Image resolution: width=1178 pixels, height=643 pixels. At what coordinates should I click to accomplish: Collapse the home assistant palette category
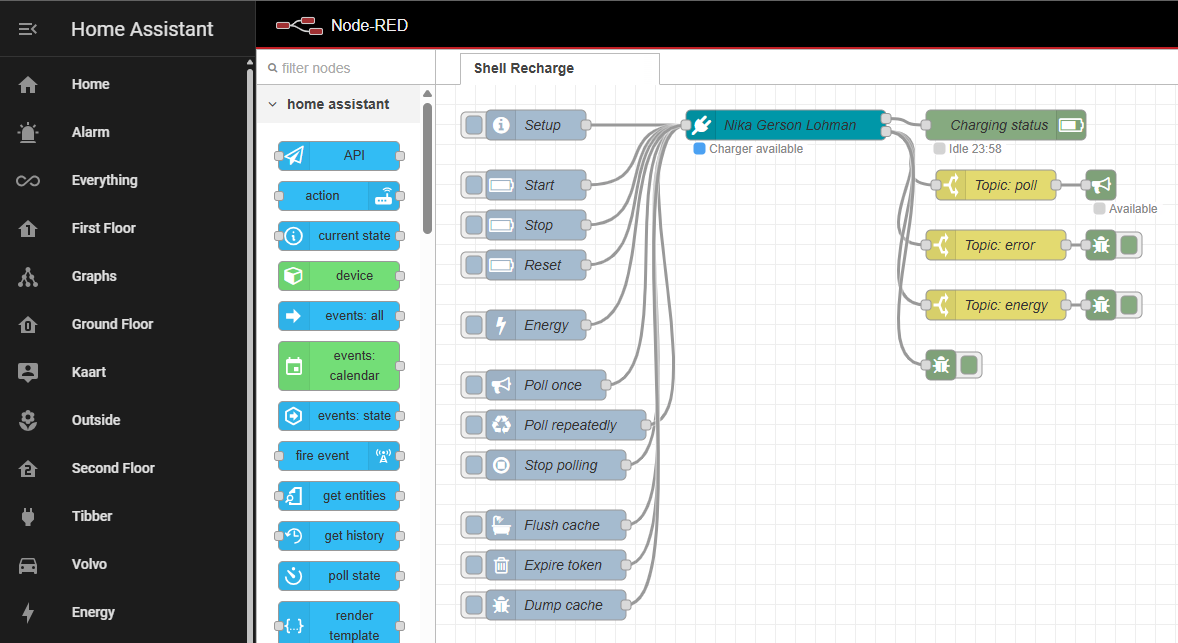272,104
